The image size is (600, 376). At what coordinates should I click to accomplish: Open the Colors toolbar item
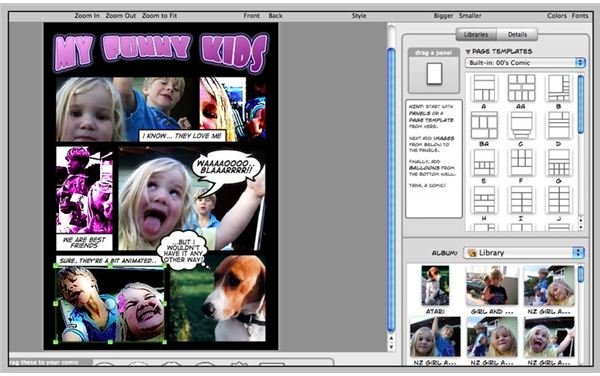click(x=557, y=16)
